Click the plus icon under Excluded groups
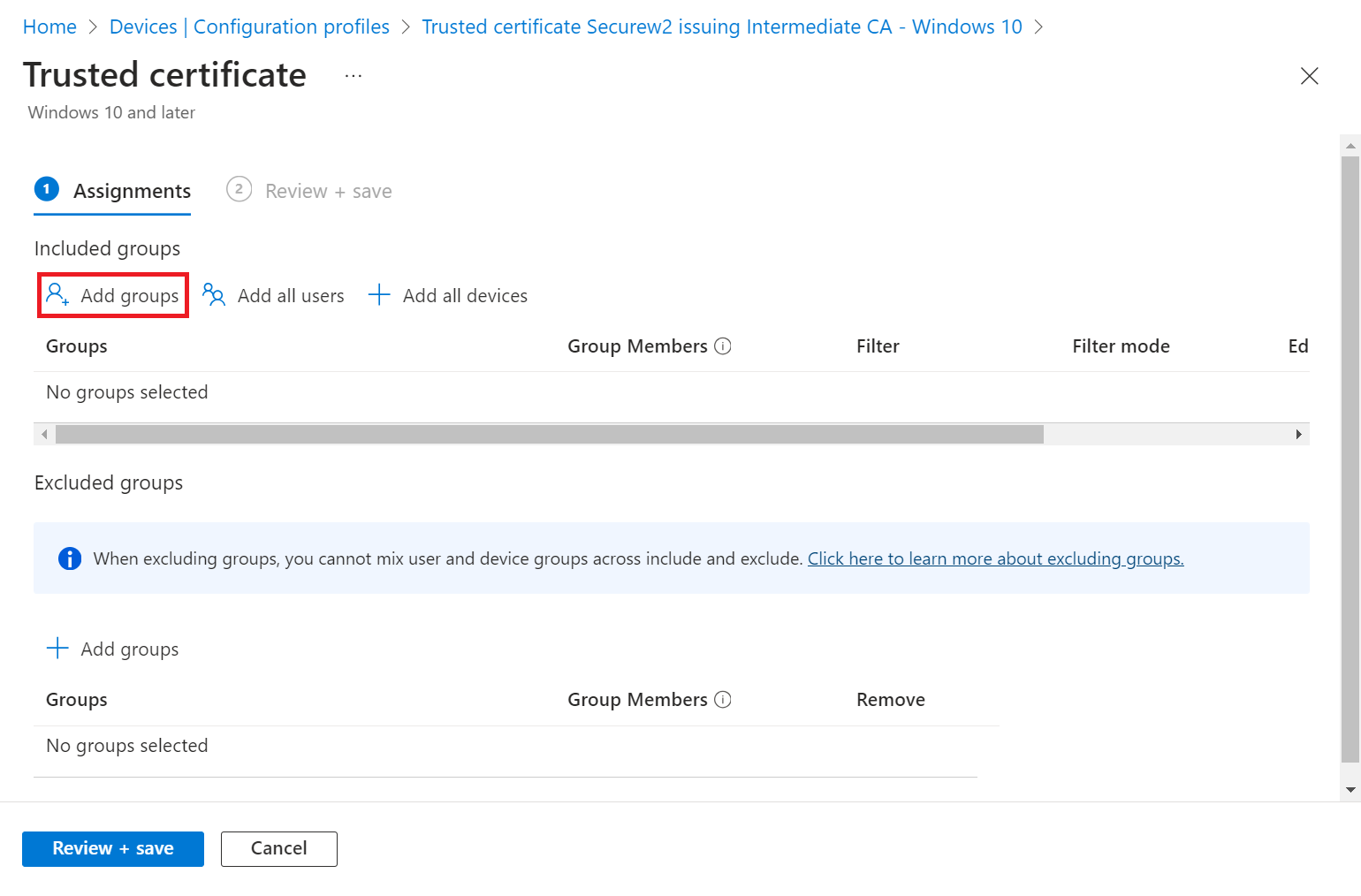Image resolution: width=1361 pixels, height=896 pixels. [57, 649]
